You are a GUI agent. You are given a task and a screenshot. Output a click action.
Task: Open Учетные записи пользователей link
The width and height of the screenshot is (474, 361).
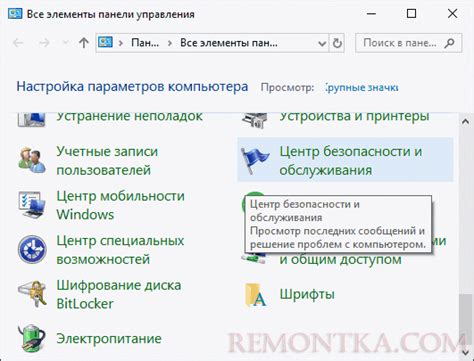[x=107, y=161]
